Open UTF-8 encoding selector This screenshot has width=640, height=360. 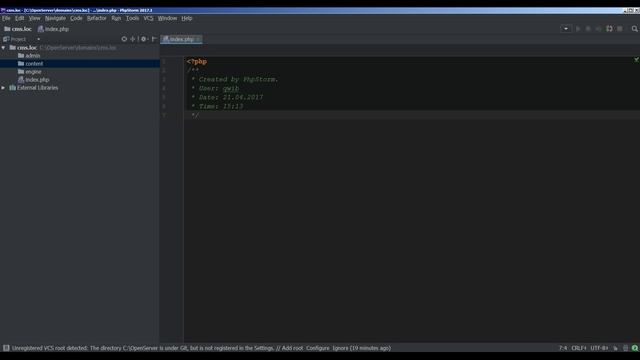[599, 348]
